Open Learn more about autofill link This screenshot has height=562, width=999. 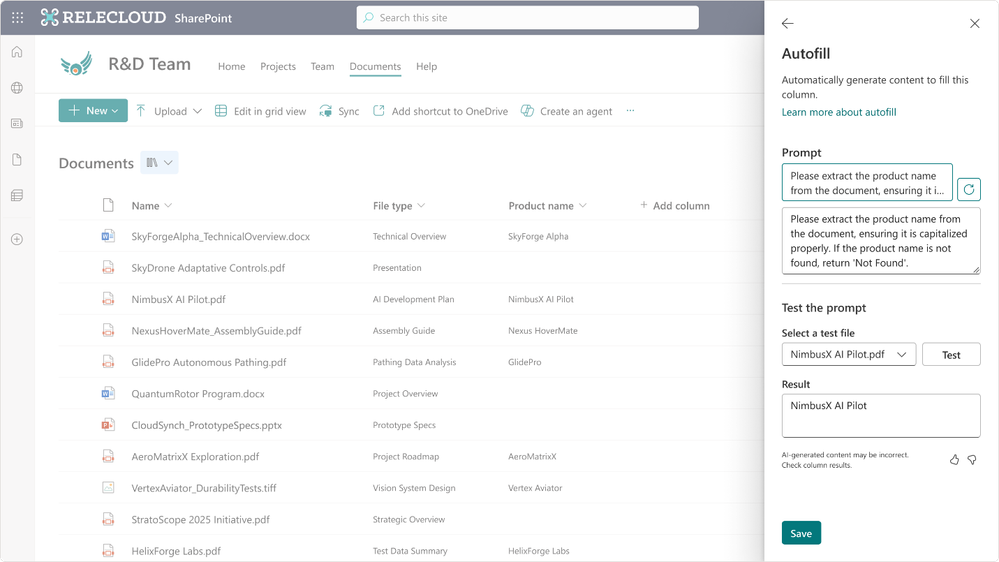838,112
